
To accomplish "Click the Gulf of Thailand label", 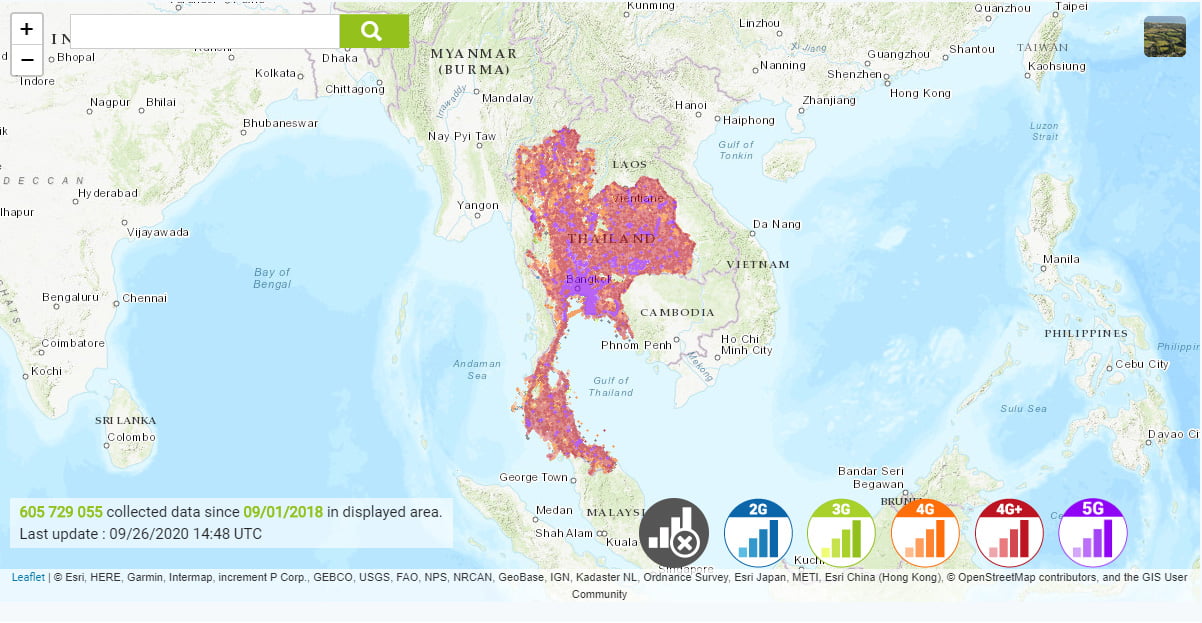I will click(610, 386).
